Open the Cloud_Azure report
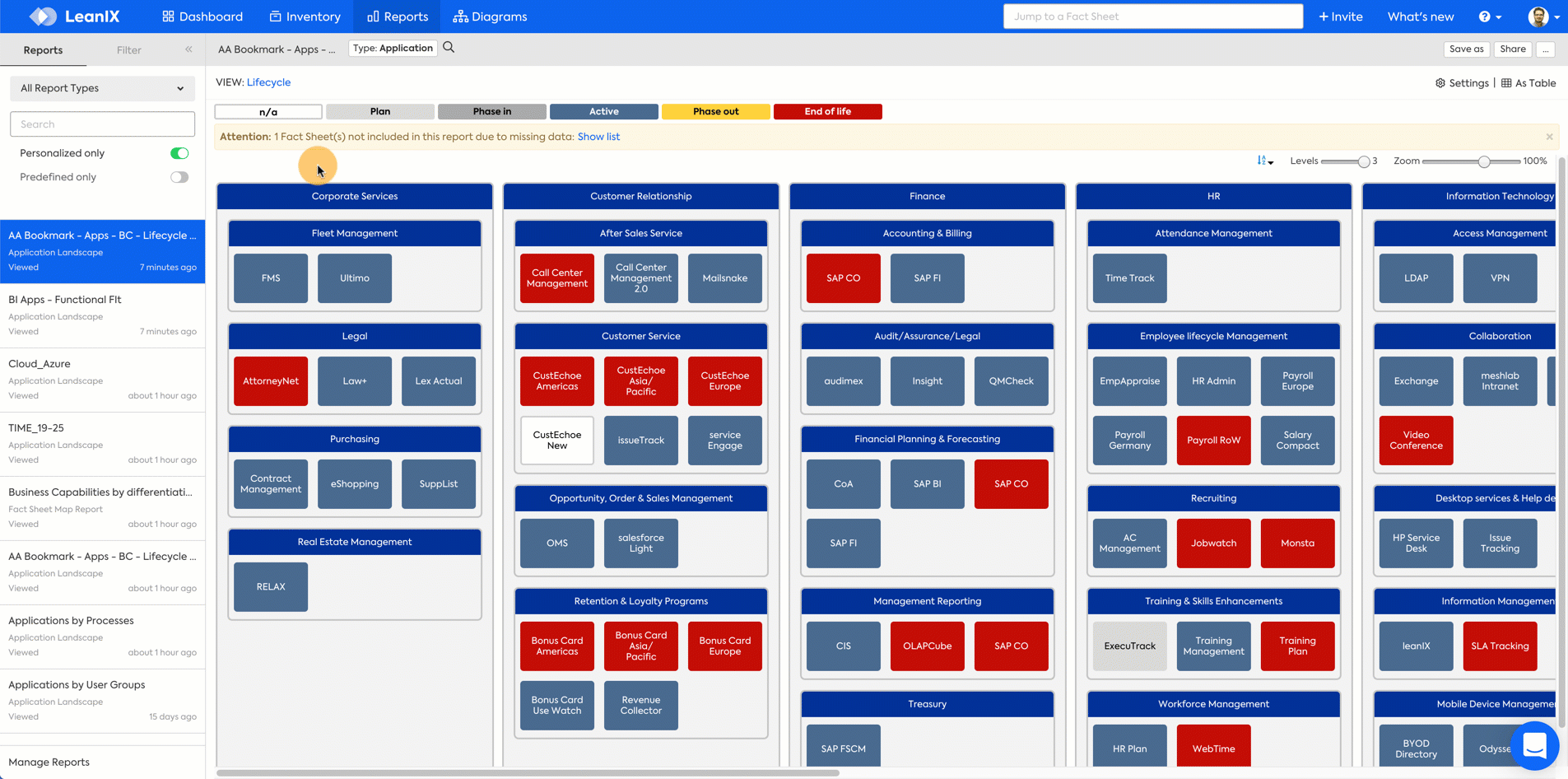Viewport: 1568px width, 779px height. (x=102, y=380)
